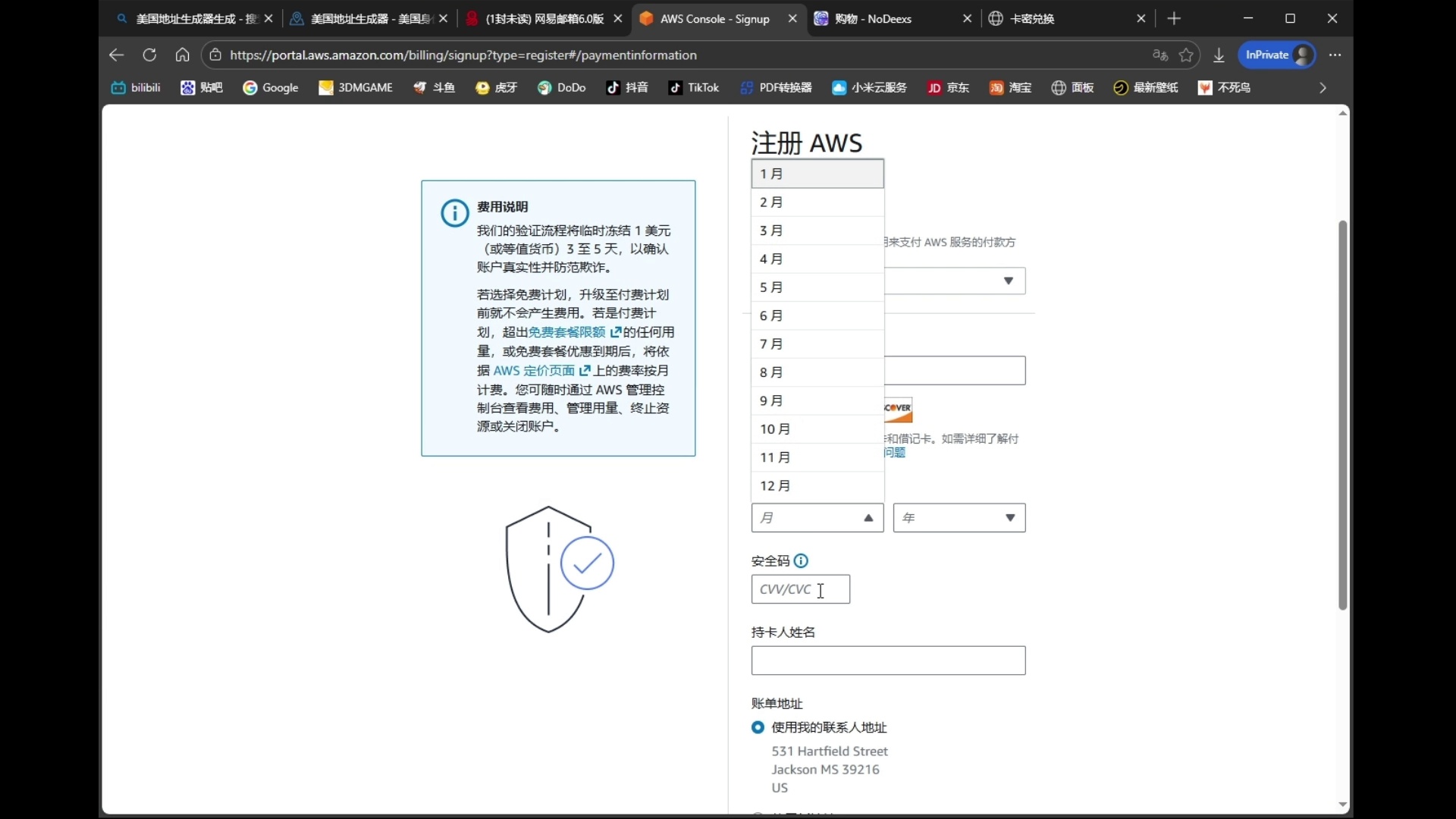The height and width of the screenshot is (819, 1456).
Task: Click the 安全码 info tooltip icon
Action: (801, 561)
